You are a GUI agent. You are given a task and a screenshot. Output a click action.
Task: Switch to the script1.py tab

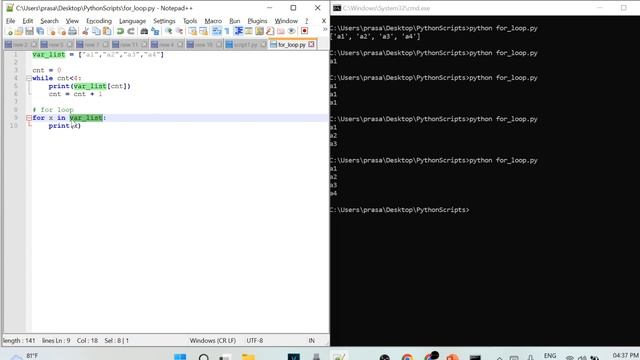point(246,44)
